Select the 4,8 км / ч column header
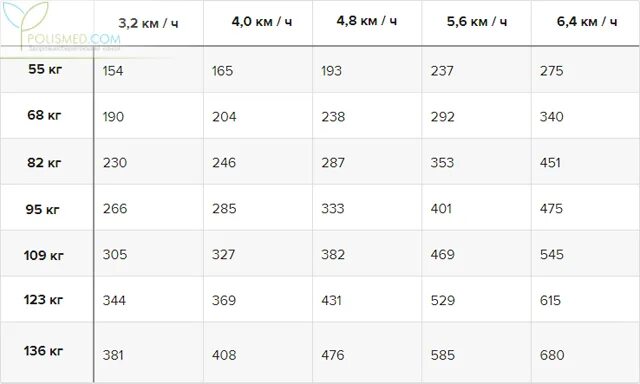 click(367, 20)
